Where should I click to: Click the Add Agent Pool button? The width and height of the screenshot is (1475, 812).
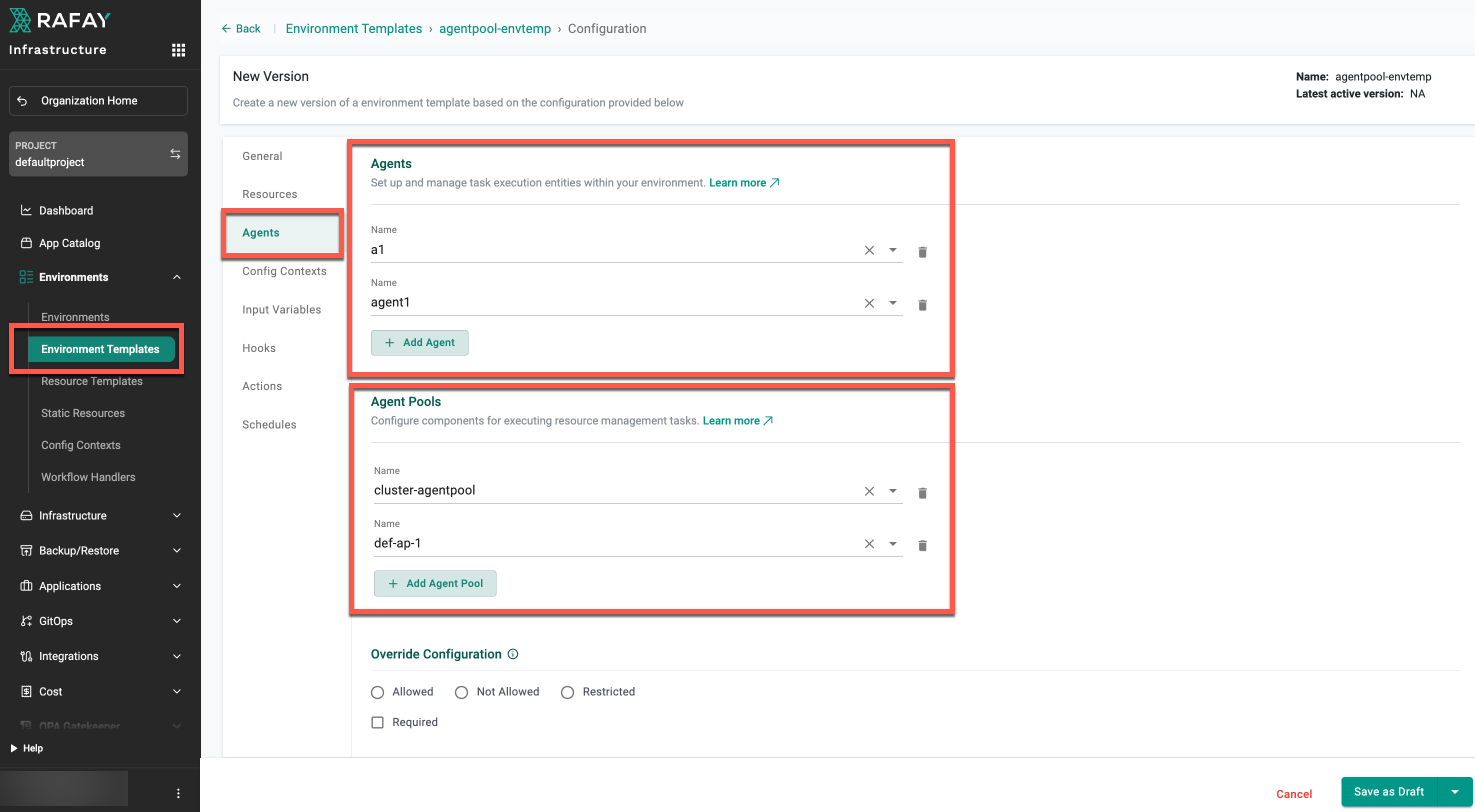pos(435,583)
